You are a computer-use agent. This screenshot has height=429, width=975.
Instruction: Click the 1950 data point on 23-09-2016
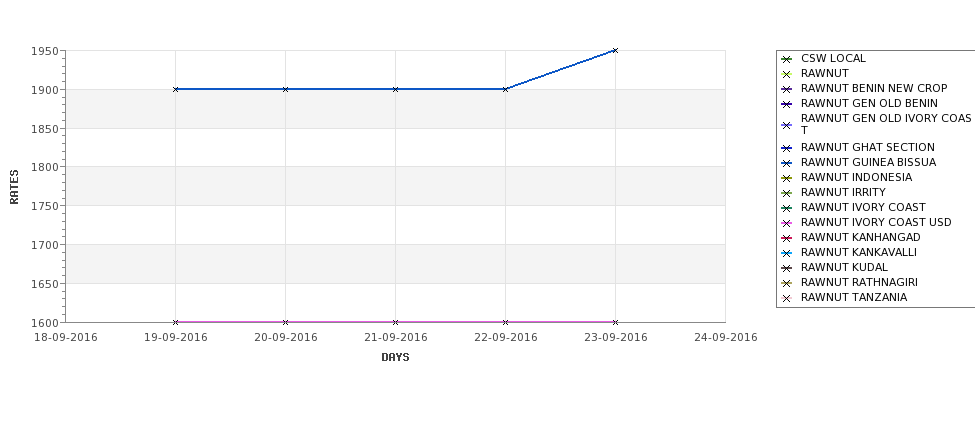point(615,50)
